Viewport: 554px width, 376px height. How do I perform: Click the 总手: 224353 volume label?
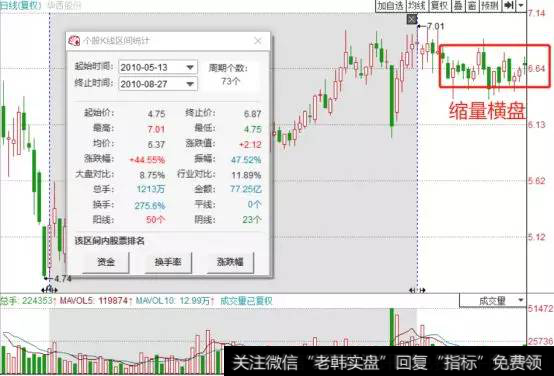[x=26, y=301]
